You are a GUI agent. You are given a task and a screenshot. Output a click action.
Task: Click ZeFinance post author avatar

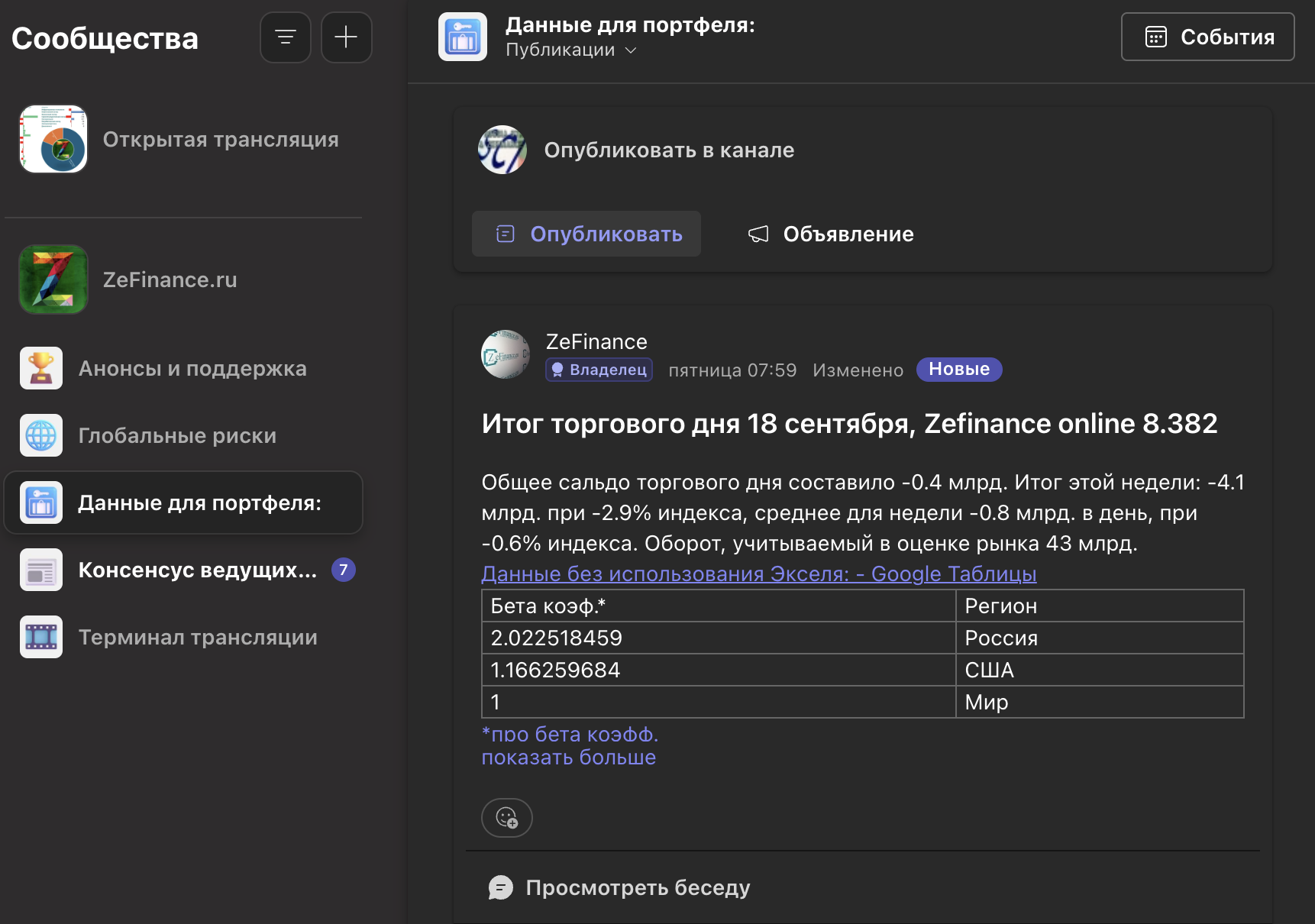tap(506, 354)
